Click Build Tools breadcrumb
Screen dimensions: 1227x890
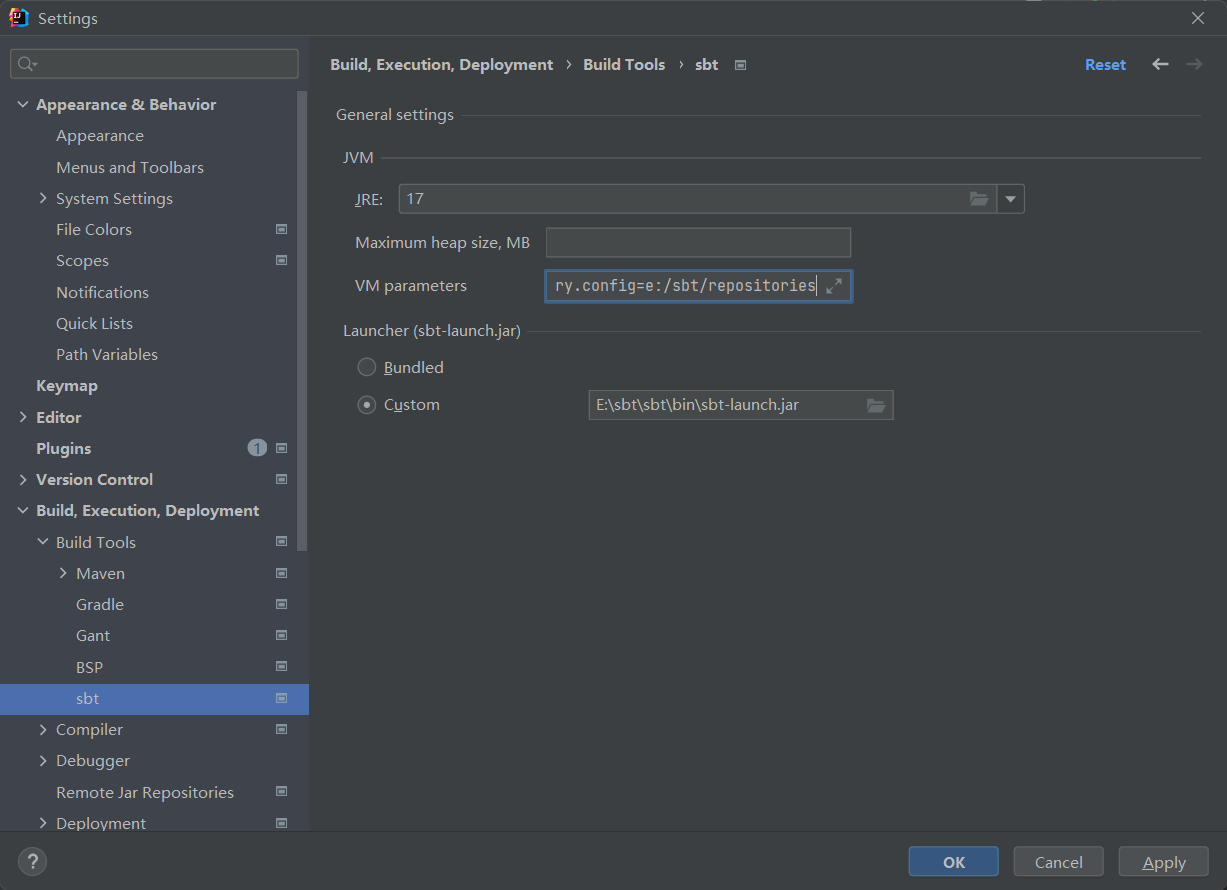click(x=624, y=64)
